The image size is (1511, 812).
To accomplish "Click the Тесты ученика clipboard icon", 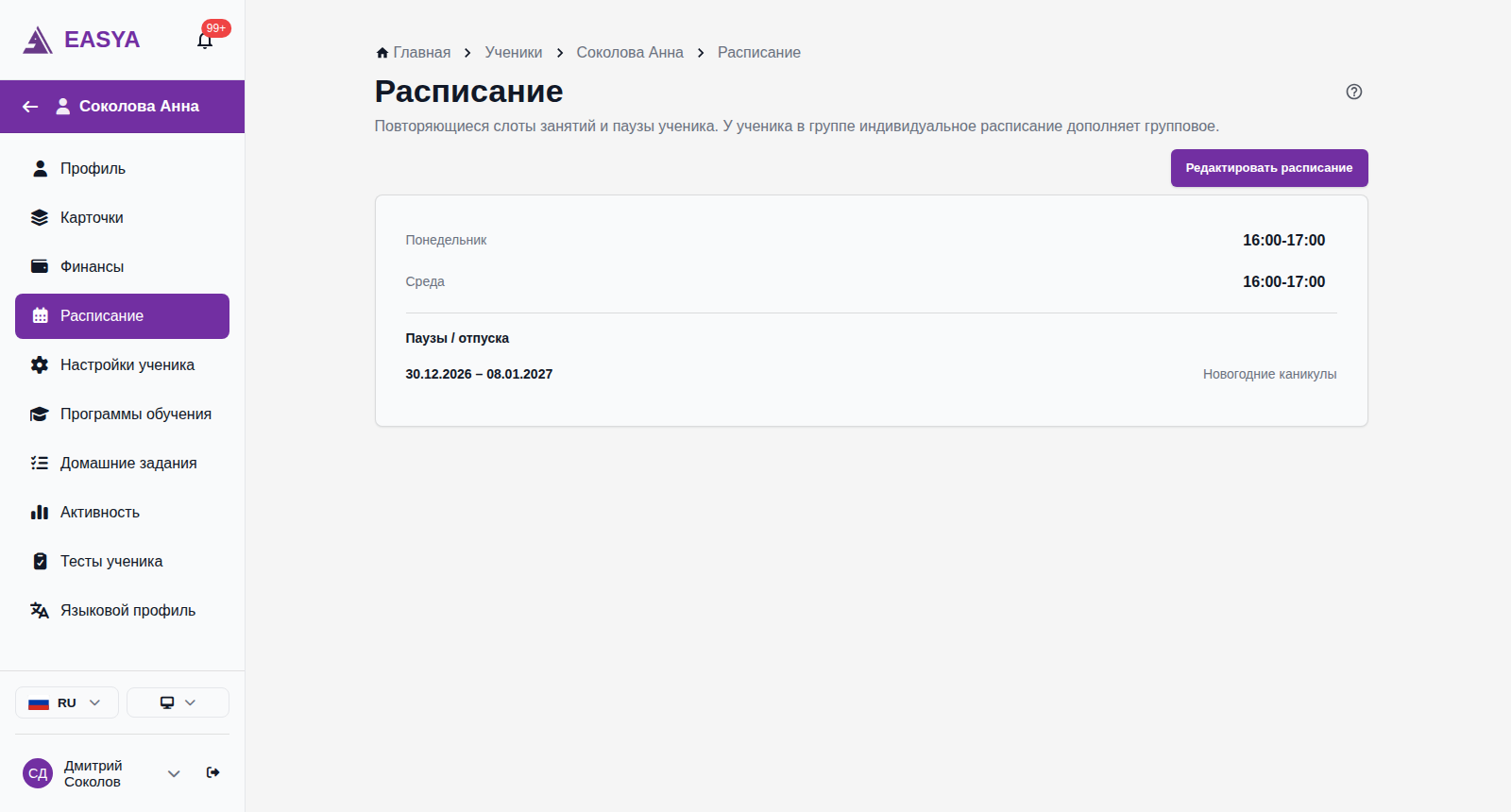I will pyautogui.click(x=40, y=561).
